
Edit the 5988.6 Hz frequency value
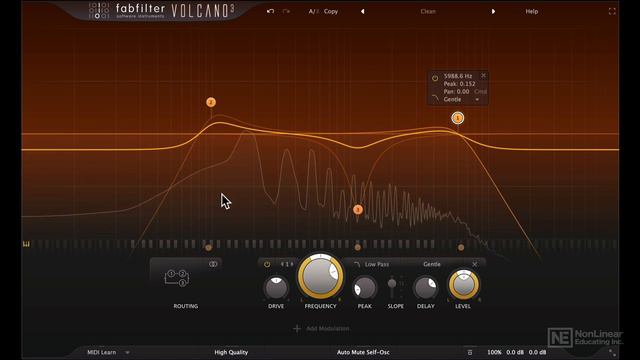coord(458,76)
